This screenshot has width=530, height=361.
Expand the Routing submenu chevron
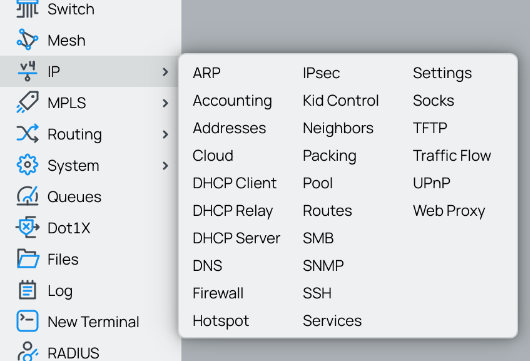[165, 135]
